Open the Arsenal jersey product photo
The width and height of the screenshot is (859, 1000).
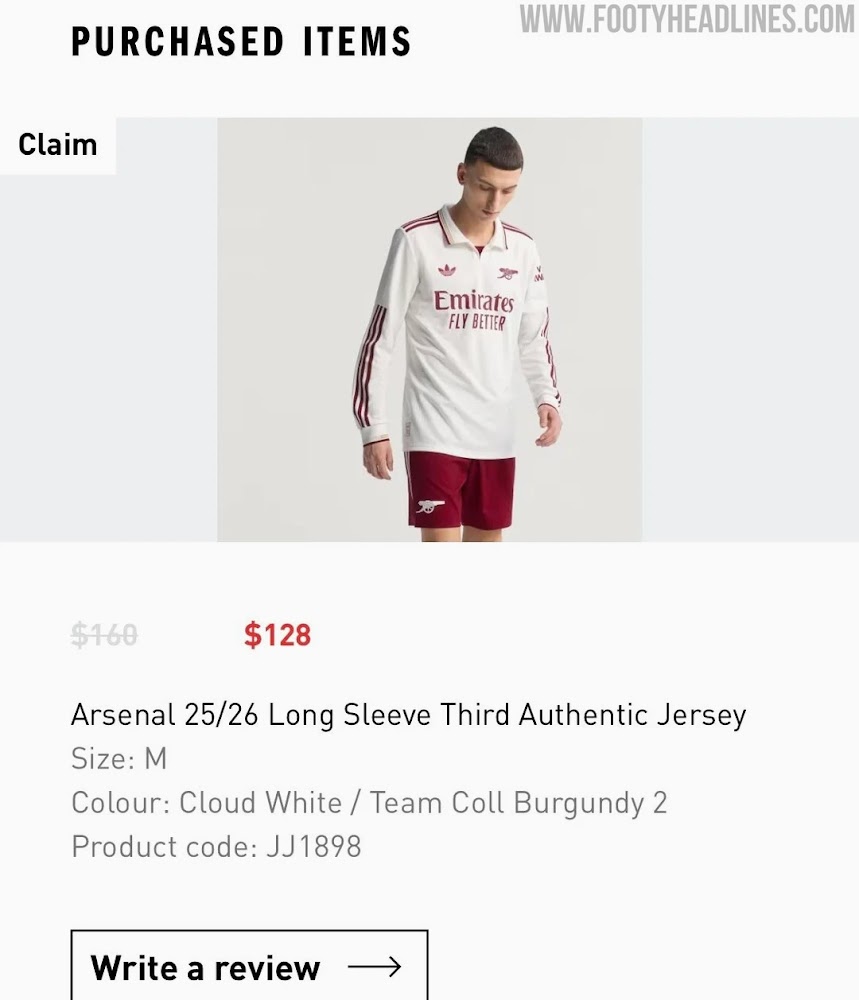tap(430, 330)
